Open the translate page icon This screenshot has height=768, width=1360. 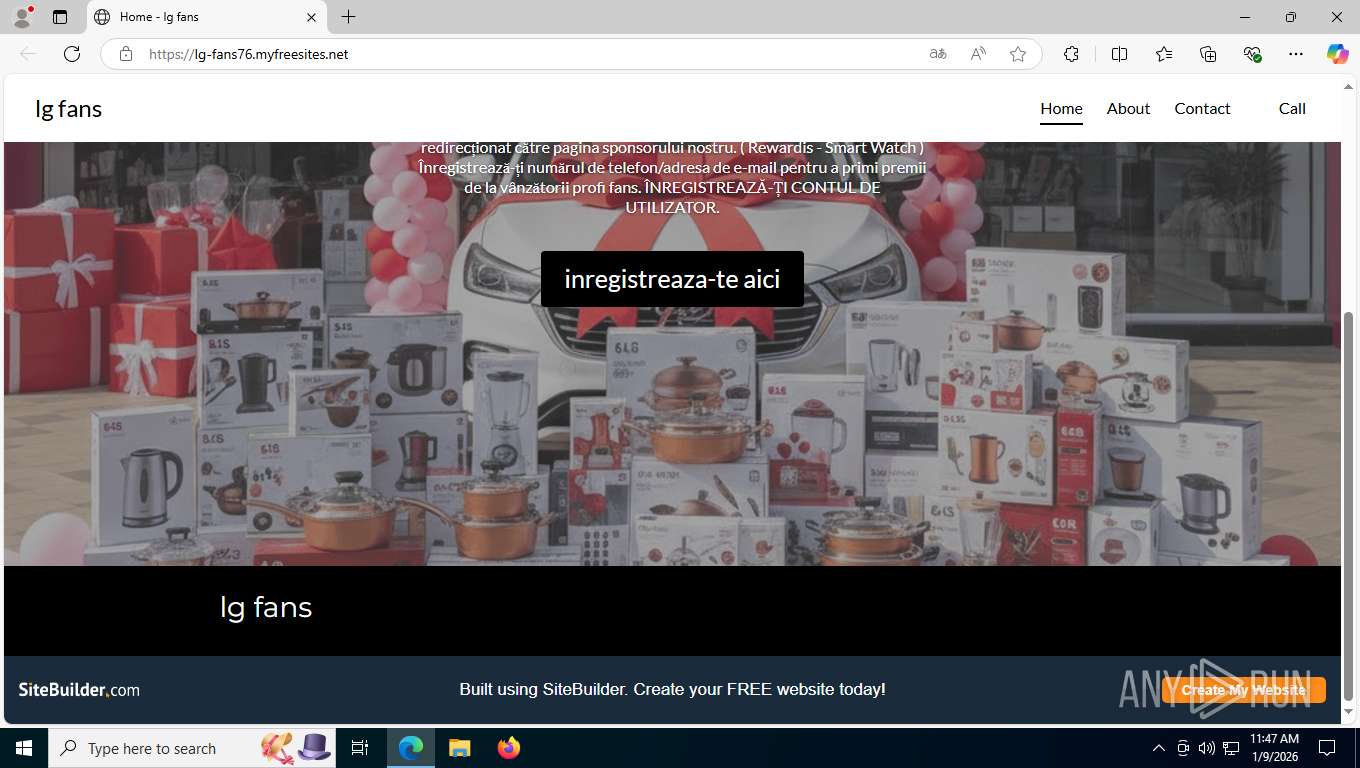coord(938,54)
